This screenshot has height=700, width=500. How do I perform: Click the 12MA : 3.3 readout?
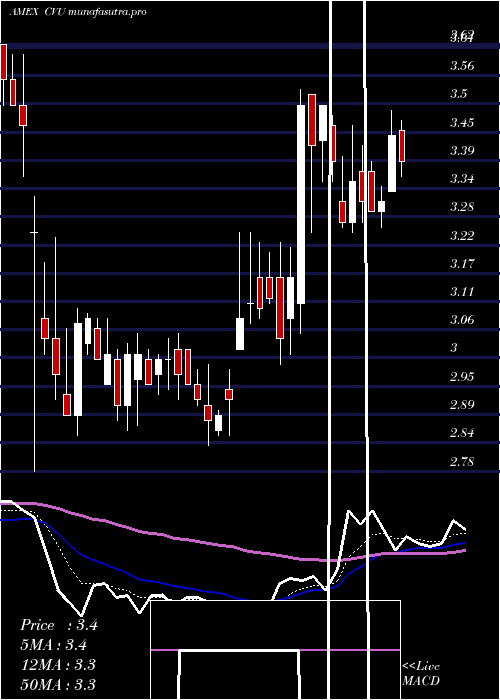(x=58, y=665)
